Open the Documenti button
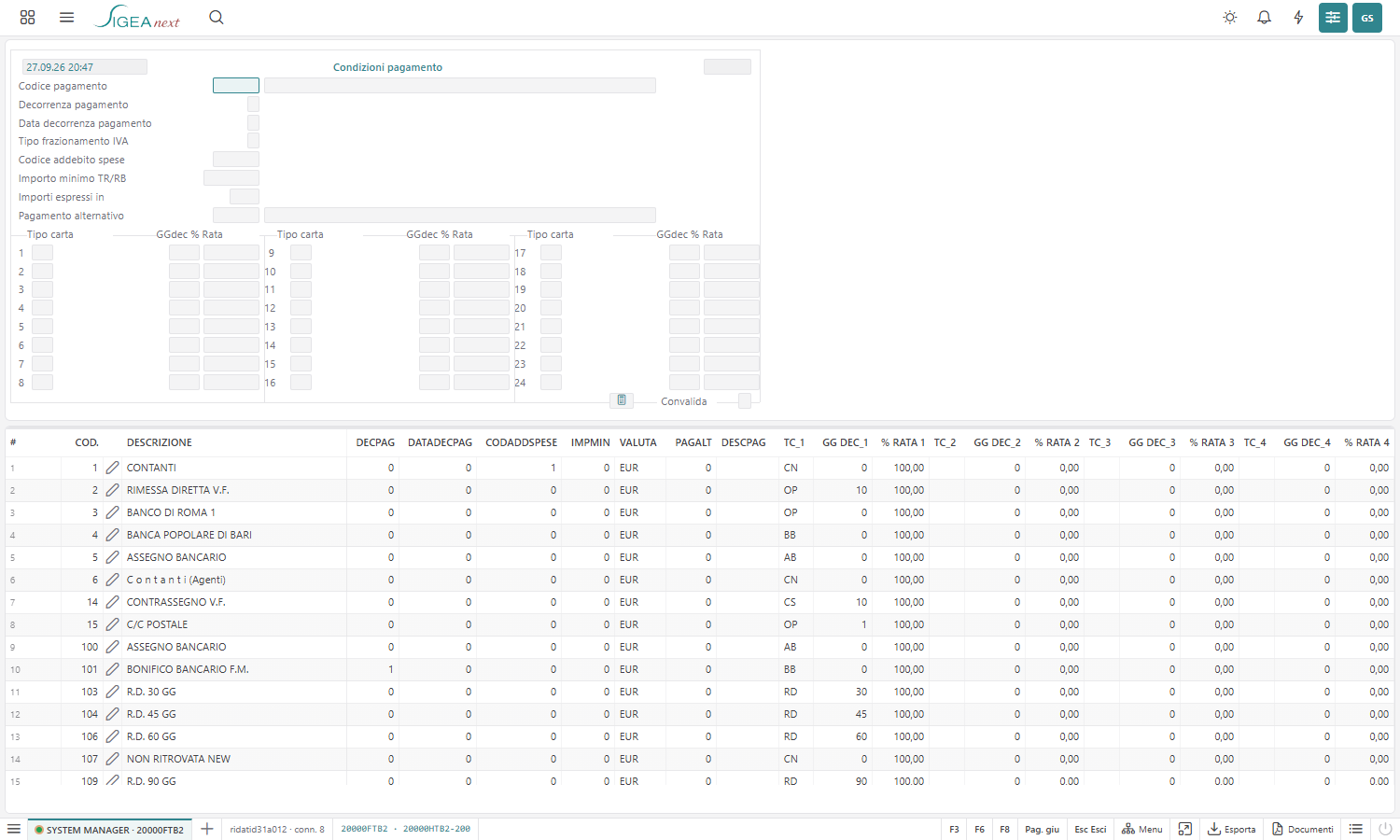This screenshot has height=840, width=1400. coord(1303,829)
